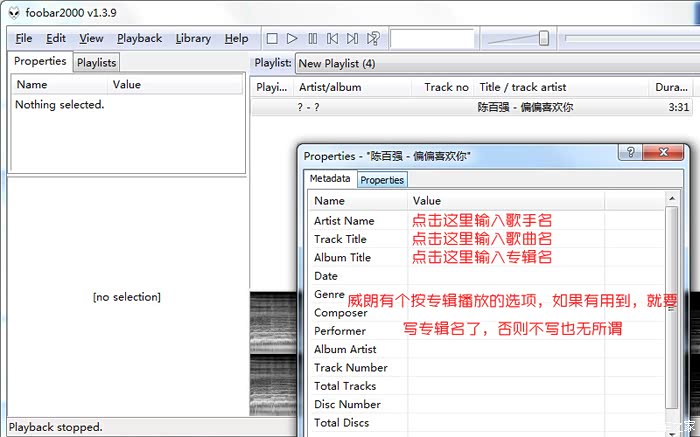Click the Track no column header
700x437 pixels.
point(446,87)
